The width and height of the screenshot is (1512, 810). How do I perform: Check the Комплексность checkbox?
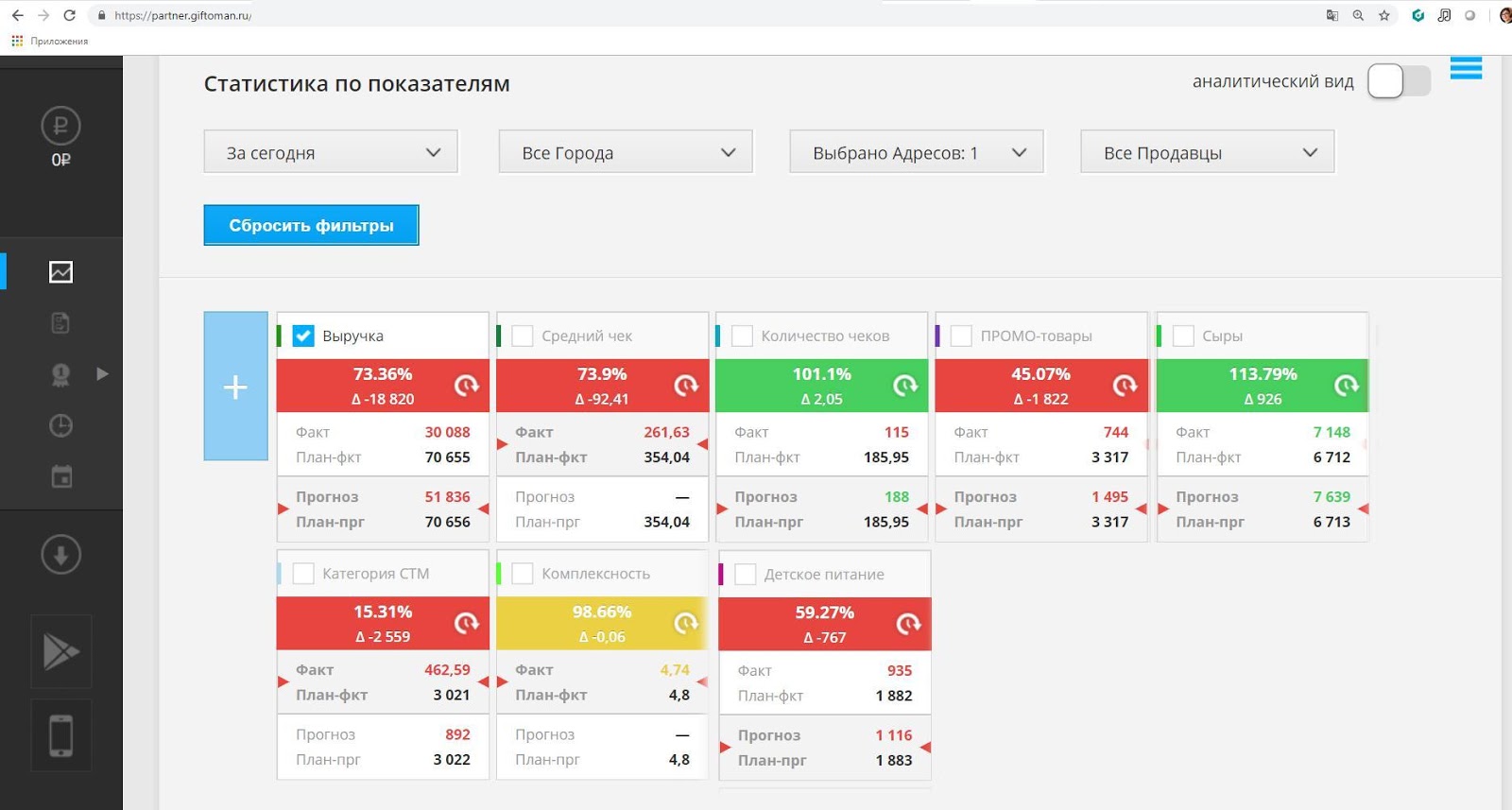click(523, 574)
